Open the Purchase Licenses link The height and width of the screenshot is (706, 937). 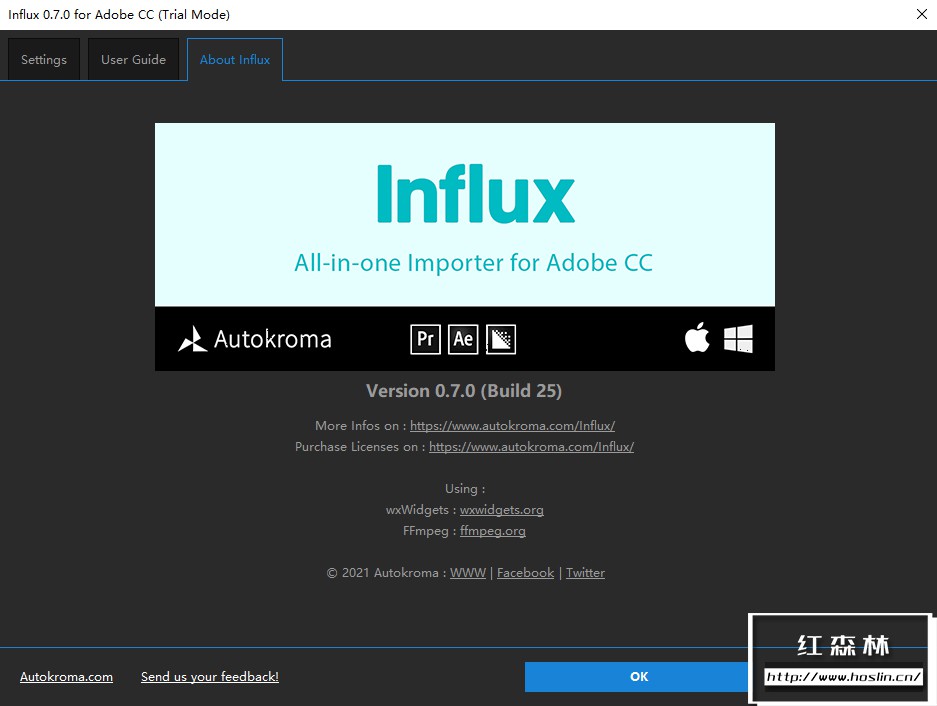pos(531,447)
